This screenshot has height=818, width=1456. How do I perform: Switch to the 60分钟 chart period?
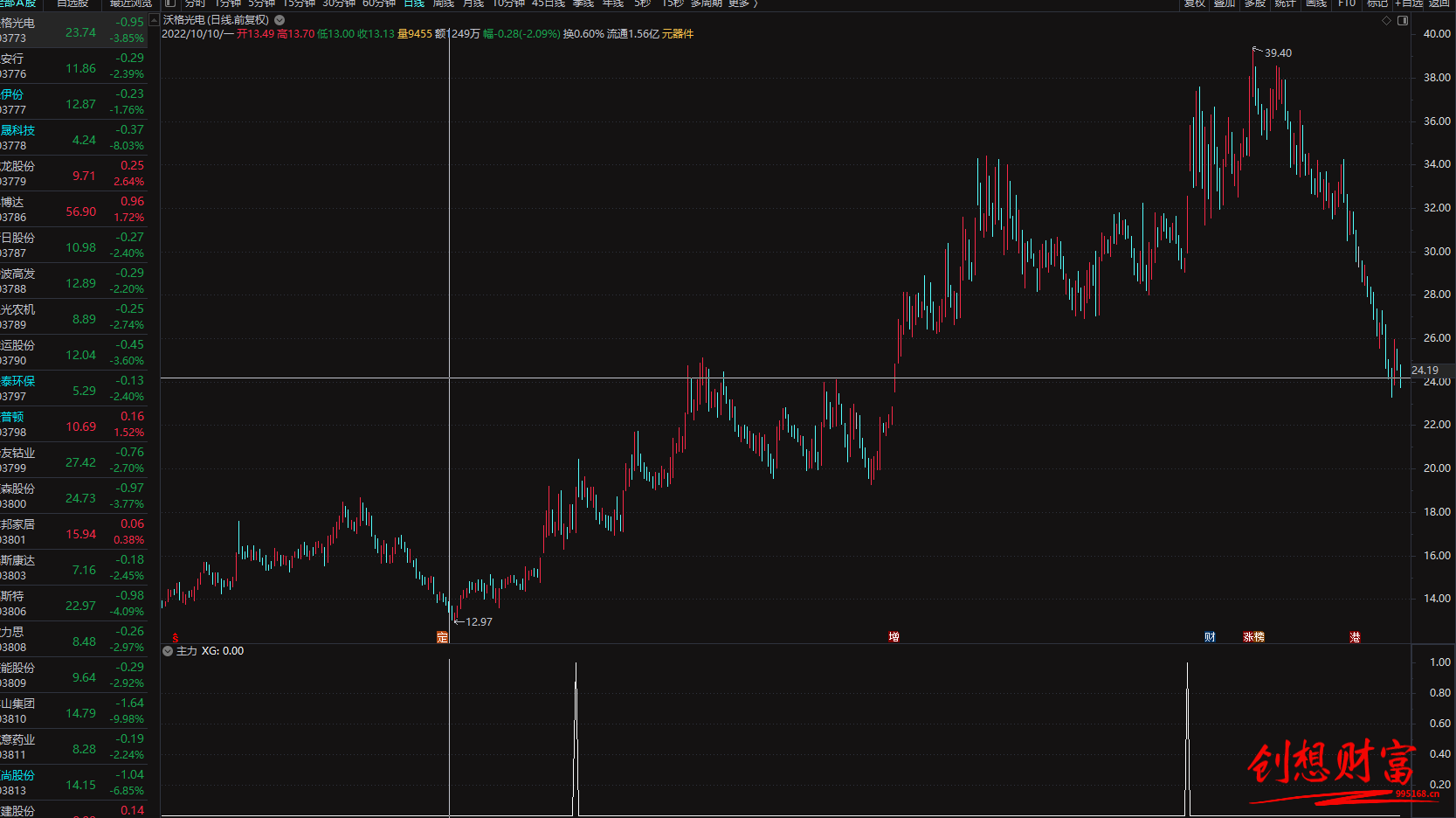coord(379,3)
